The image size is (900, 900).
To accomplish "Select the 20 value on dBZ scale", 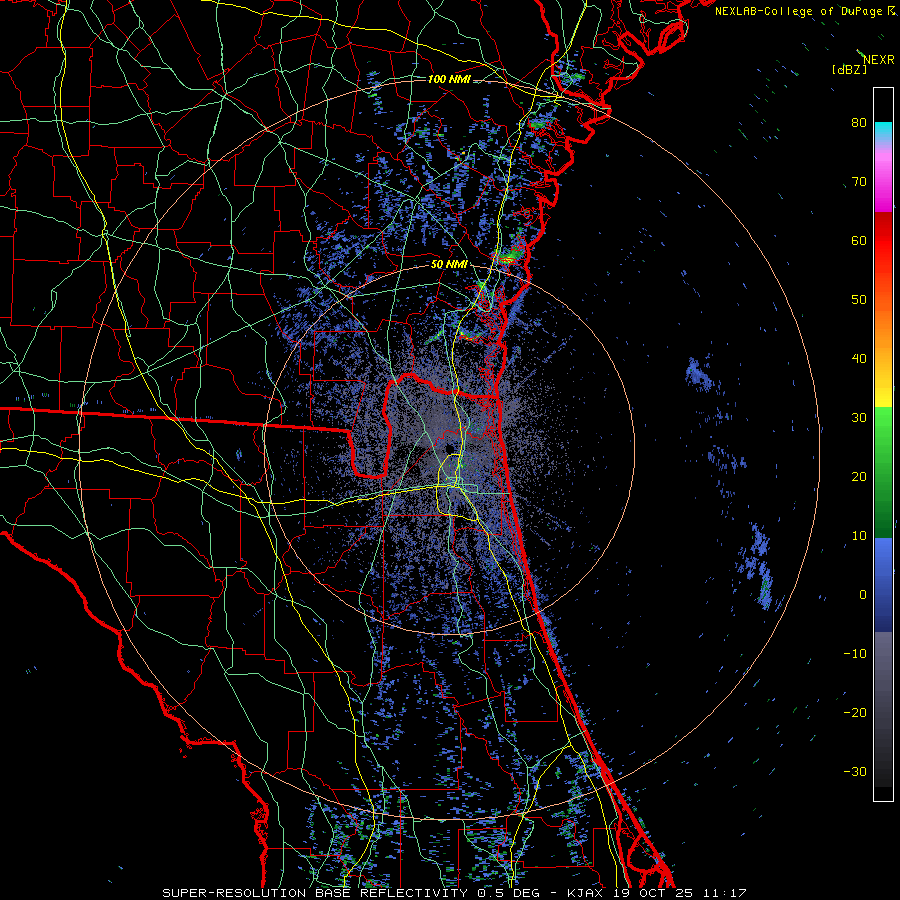I will tap(859, 476).
